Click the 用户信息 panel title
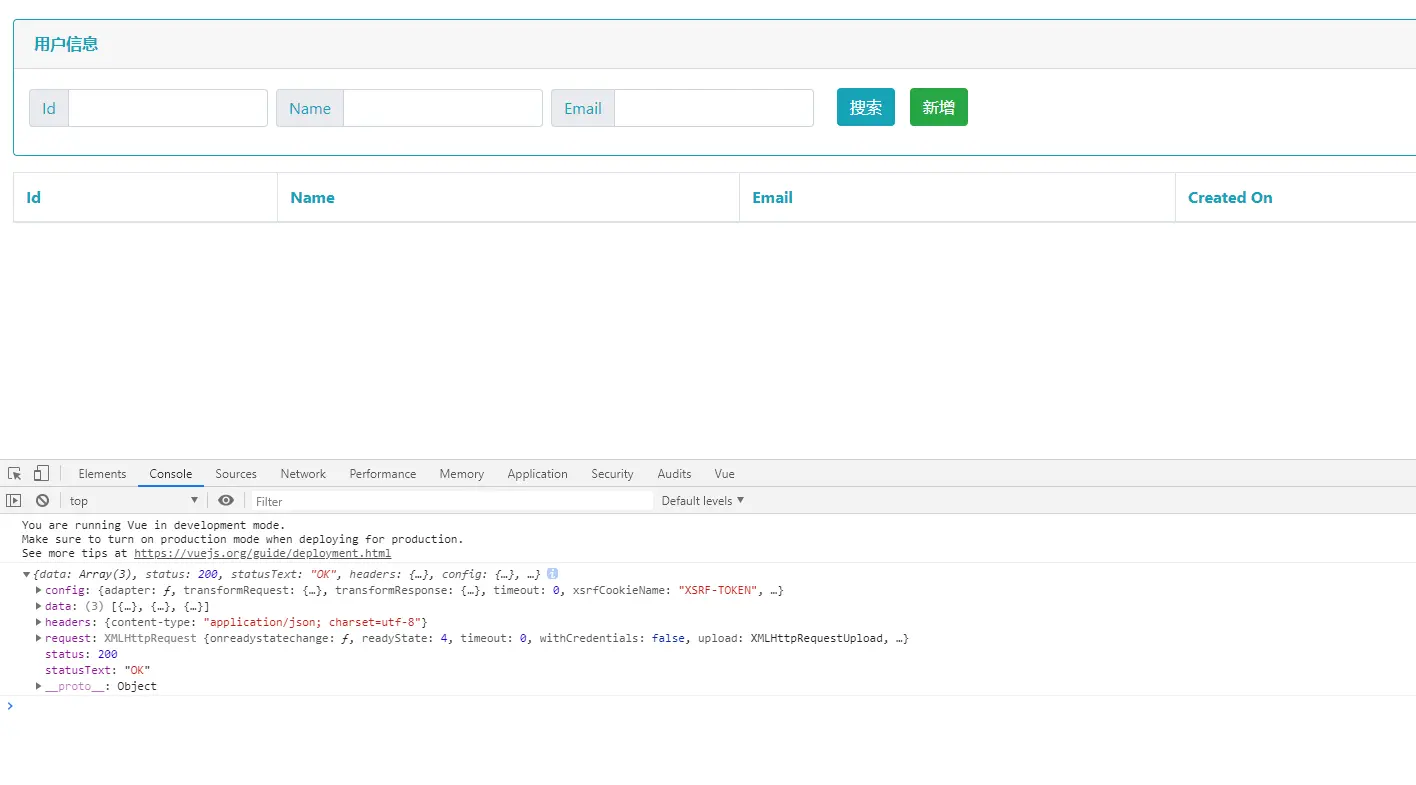The image size is (1416, 785). coord(66,44)
